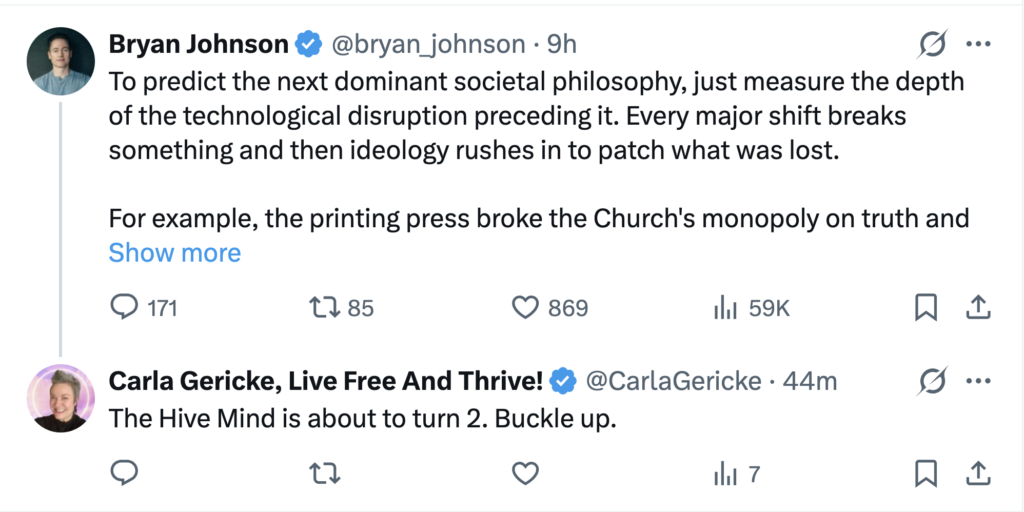Open Carla Gericke's profile avatar
Image resolution: width=1024 pixels, height=512 pixels.
coord(61,398)
